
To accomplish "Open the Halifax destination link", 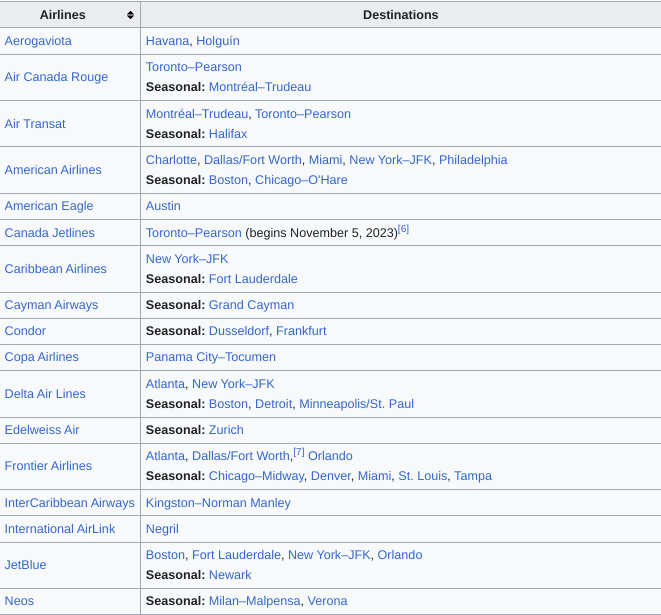I will click(x=228, y=134).
